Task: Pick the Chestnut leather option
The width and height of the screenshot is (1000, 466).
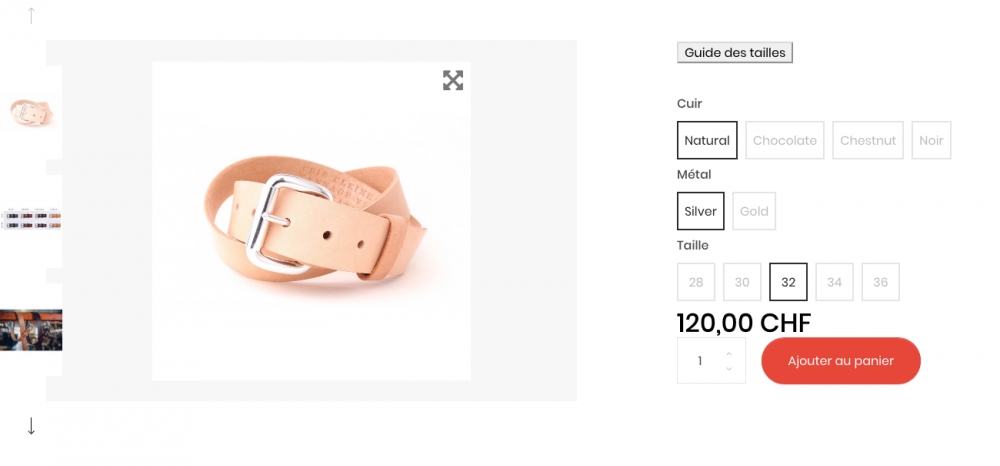Action: coord(868,141)
